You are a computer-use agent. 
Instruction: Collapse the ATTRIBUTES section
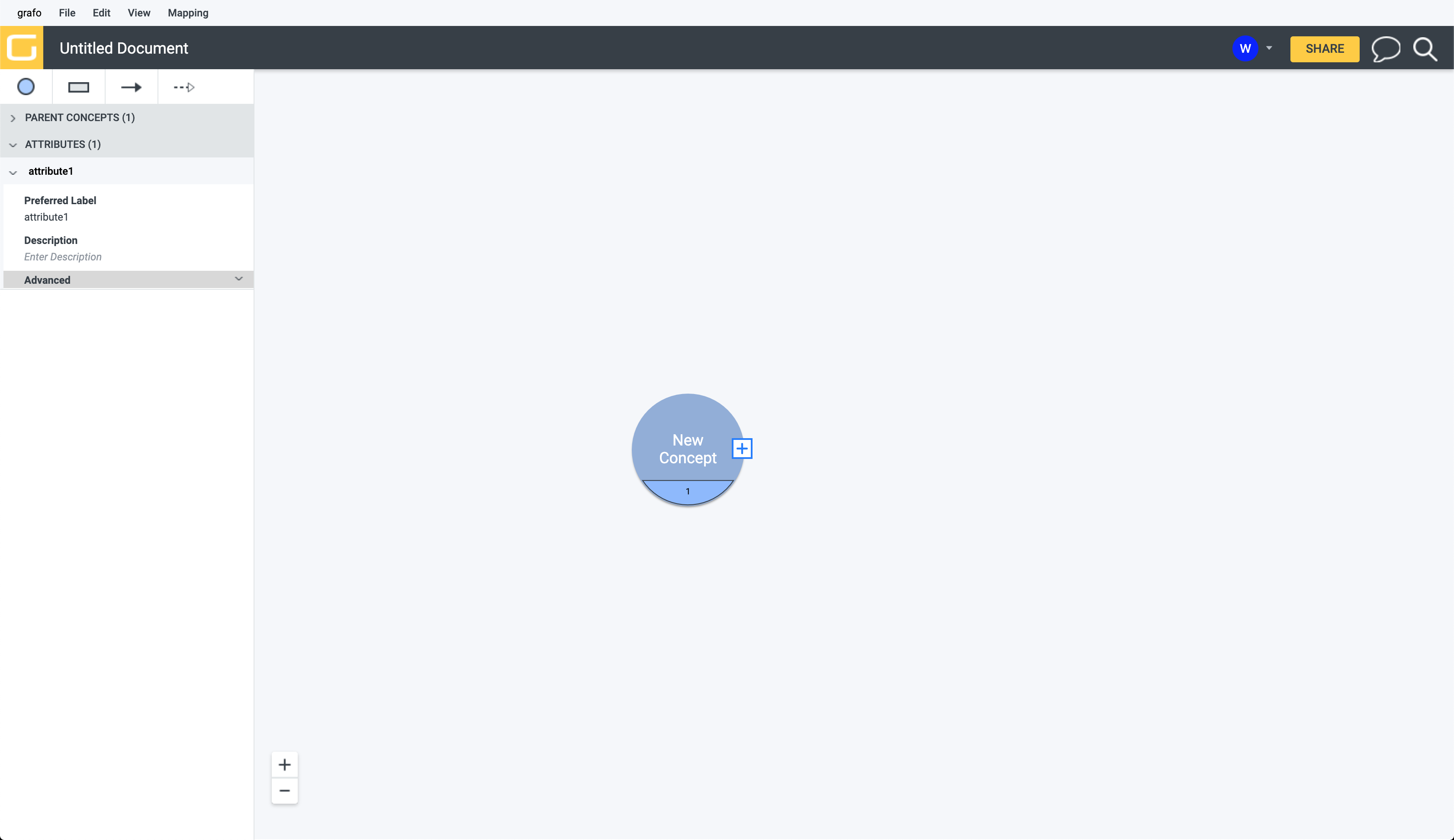(13, 145)
